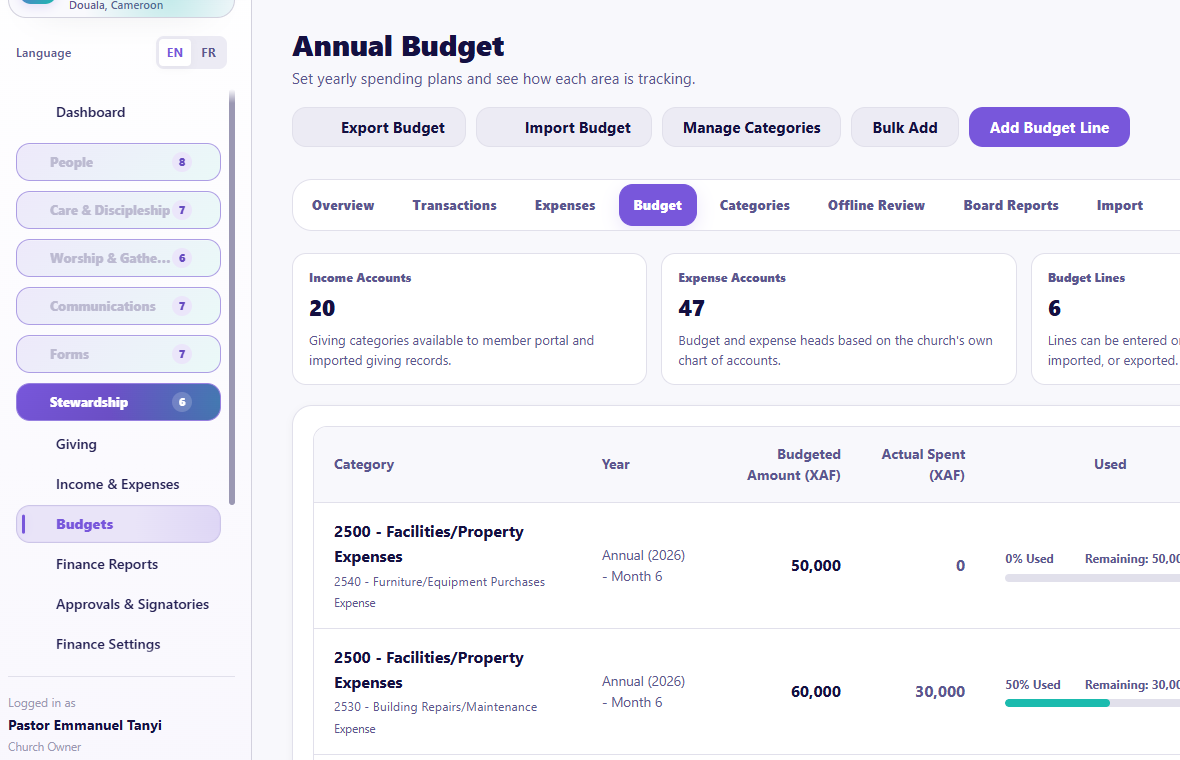This screenshot has height=760, width=1180.
Task: Click the 60,000 budgeted amount cell
Action: (815, 692)
